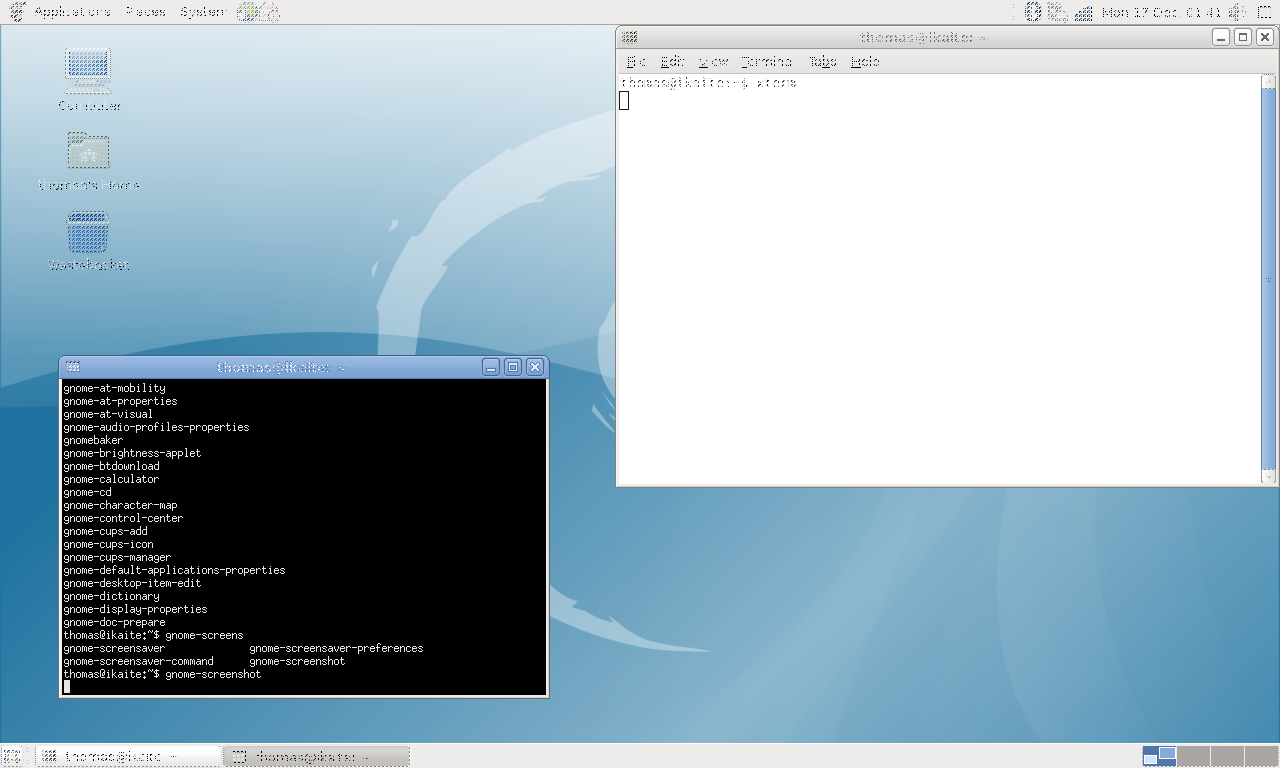Switch to the first taskbar window button

coord(128,756)
